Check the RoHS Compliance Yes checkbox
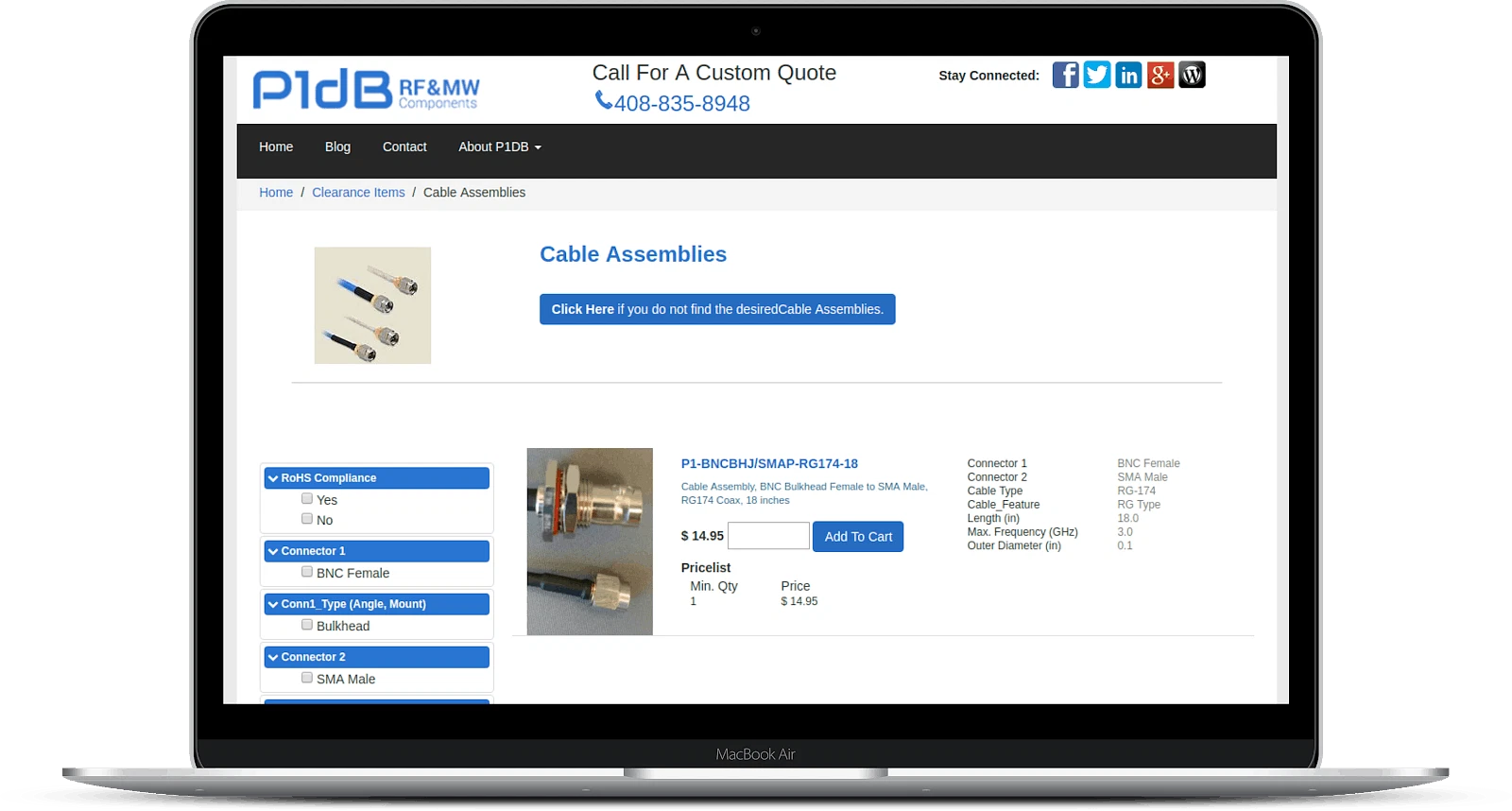 [307, 499]
